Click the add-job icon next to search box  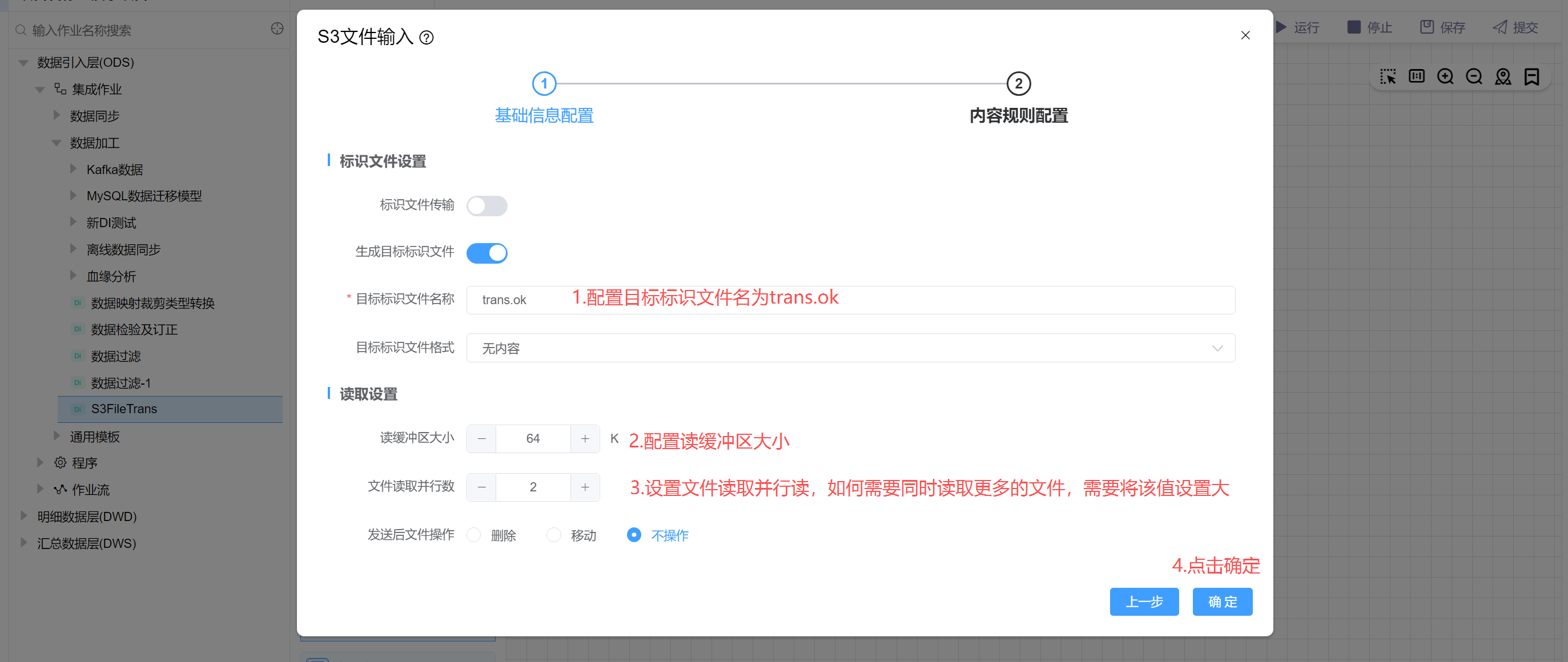click(x=277, y=29)
